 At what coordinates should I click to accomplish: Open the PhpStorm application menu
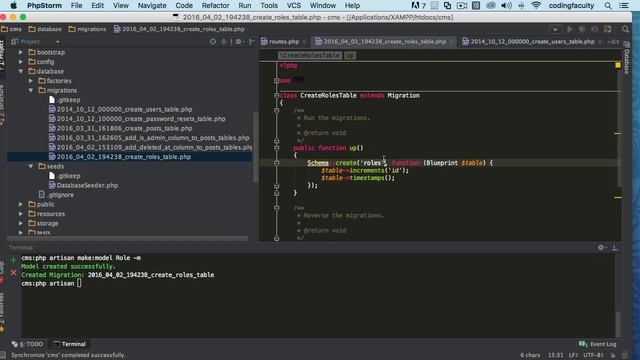[x=44, y=5]
